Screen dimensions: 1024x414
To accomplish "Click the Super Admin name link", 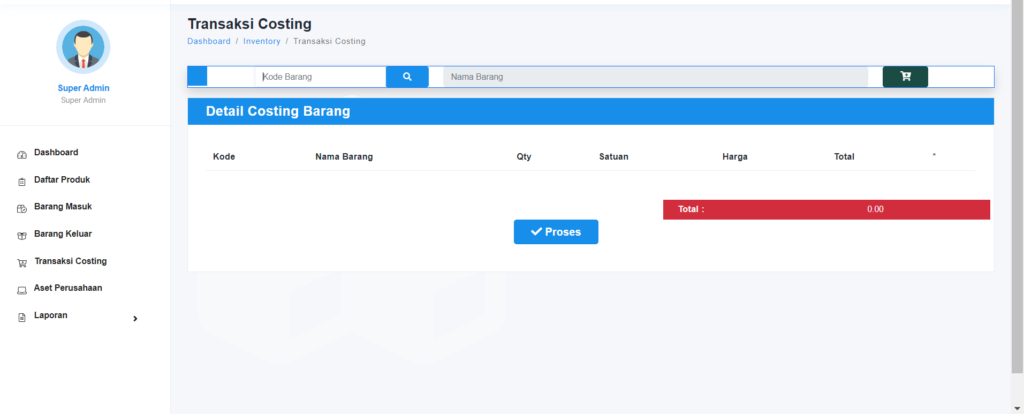I will 83,88.
